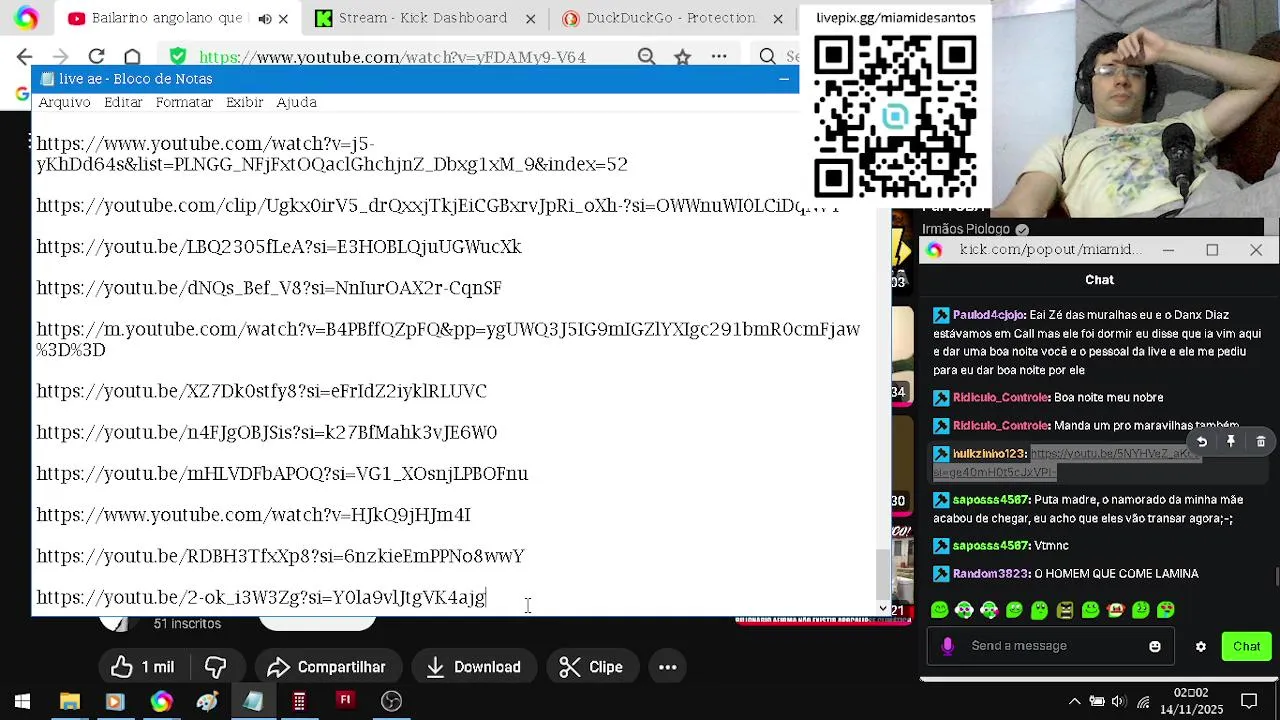The width and height of the screenshot is (1280, 720).
Task: Open the browser home page icon
Action: pyautogui.click(x=132, y=57)
